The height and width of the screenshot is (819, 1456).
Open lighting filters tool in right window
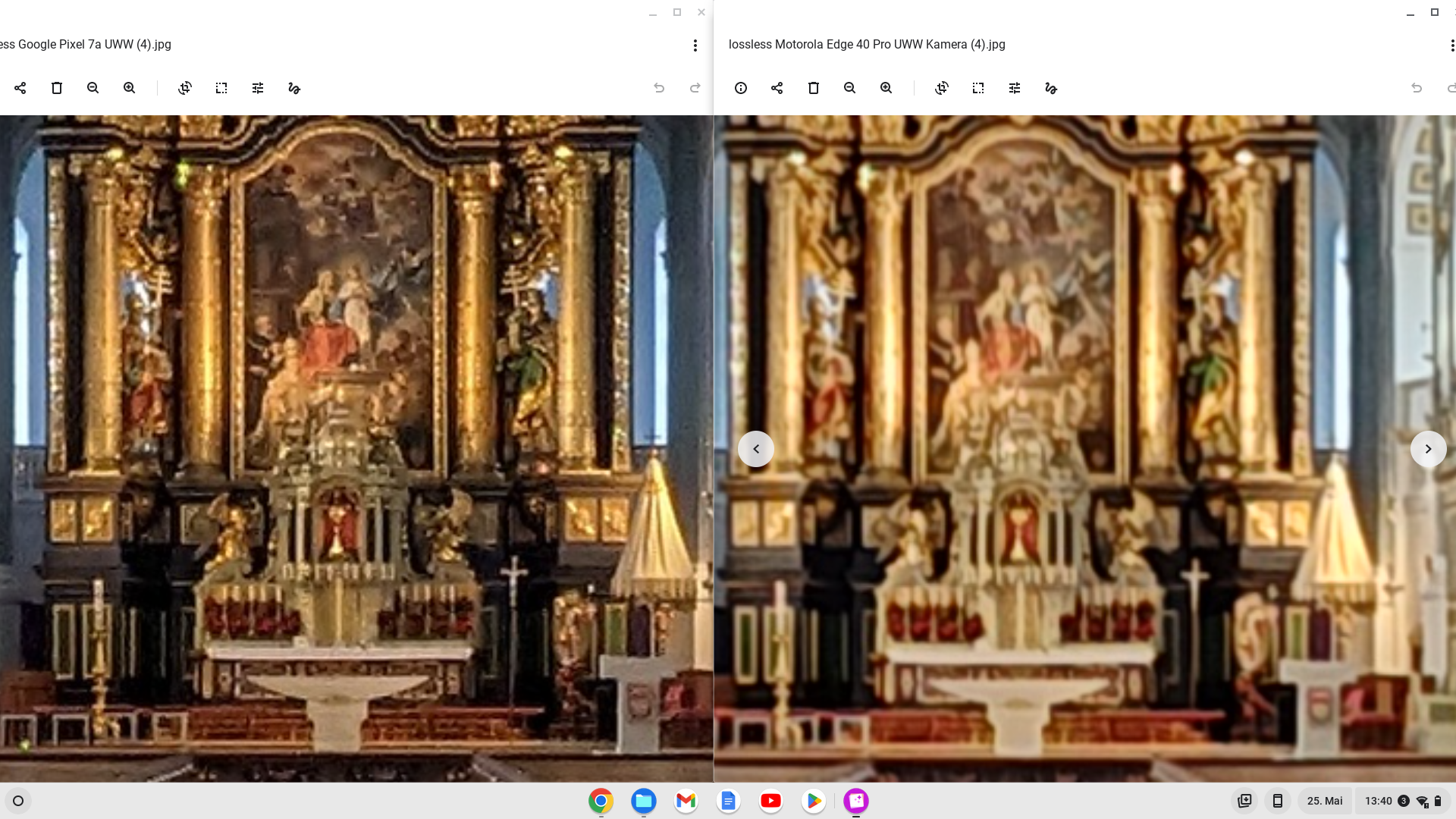coord(1015,88)
